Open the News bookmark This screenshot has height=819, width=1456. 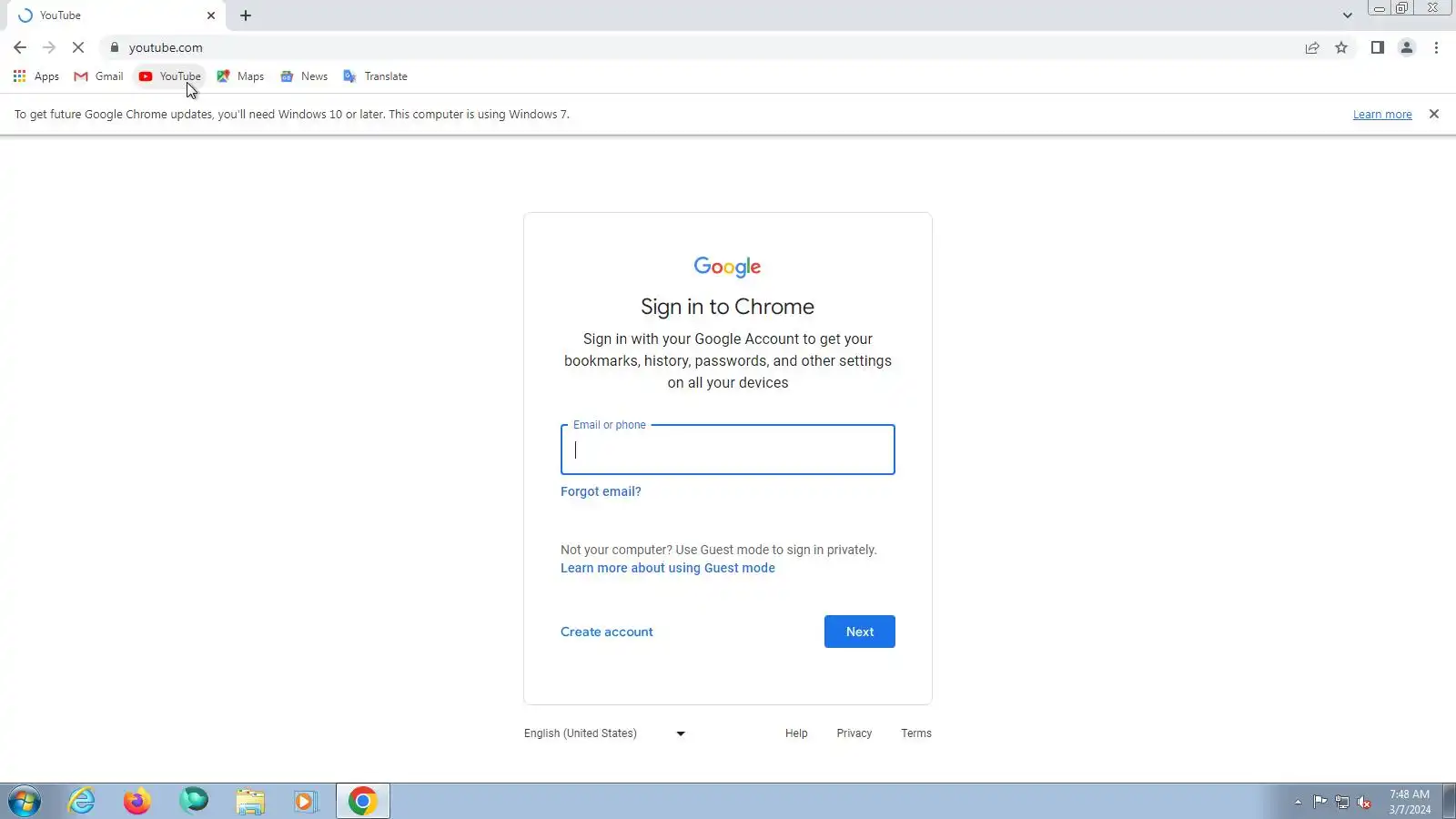pyautogui.click(x=304, y=76)
